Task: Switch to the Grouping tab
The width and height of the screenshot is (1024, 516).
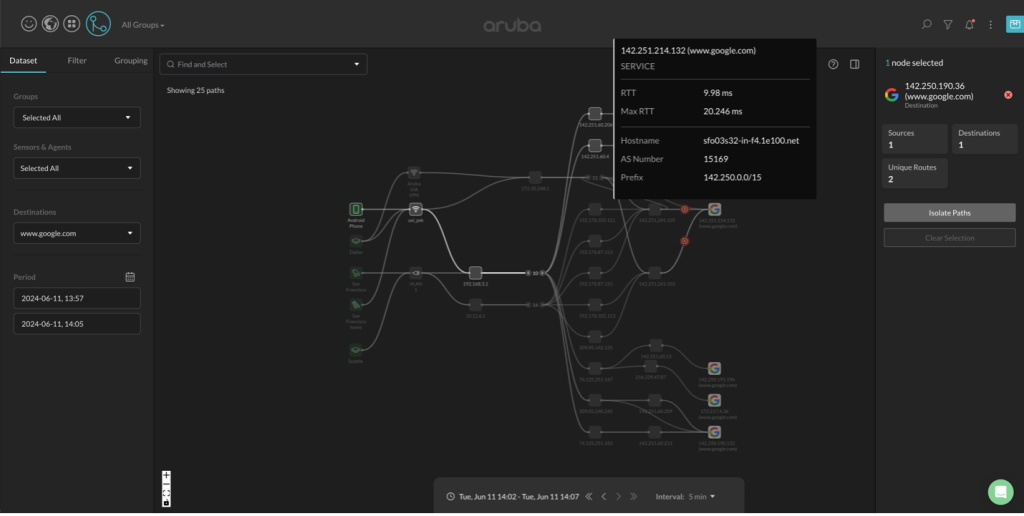Action: 131,61
